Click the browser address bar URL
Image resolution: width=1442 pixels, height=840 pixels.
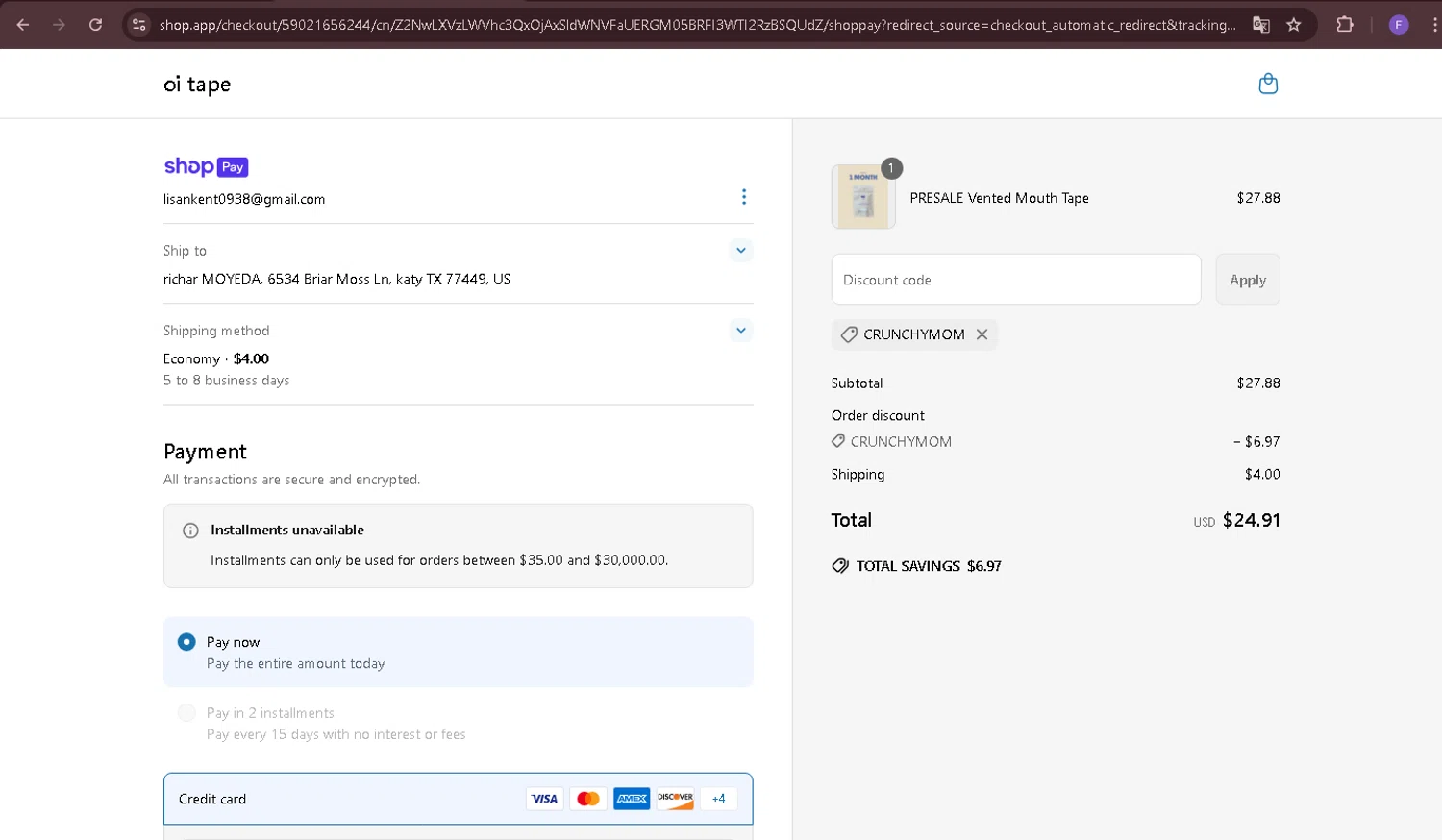point(698,25)
